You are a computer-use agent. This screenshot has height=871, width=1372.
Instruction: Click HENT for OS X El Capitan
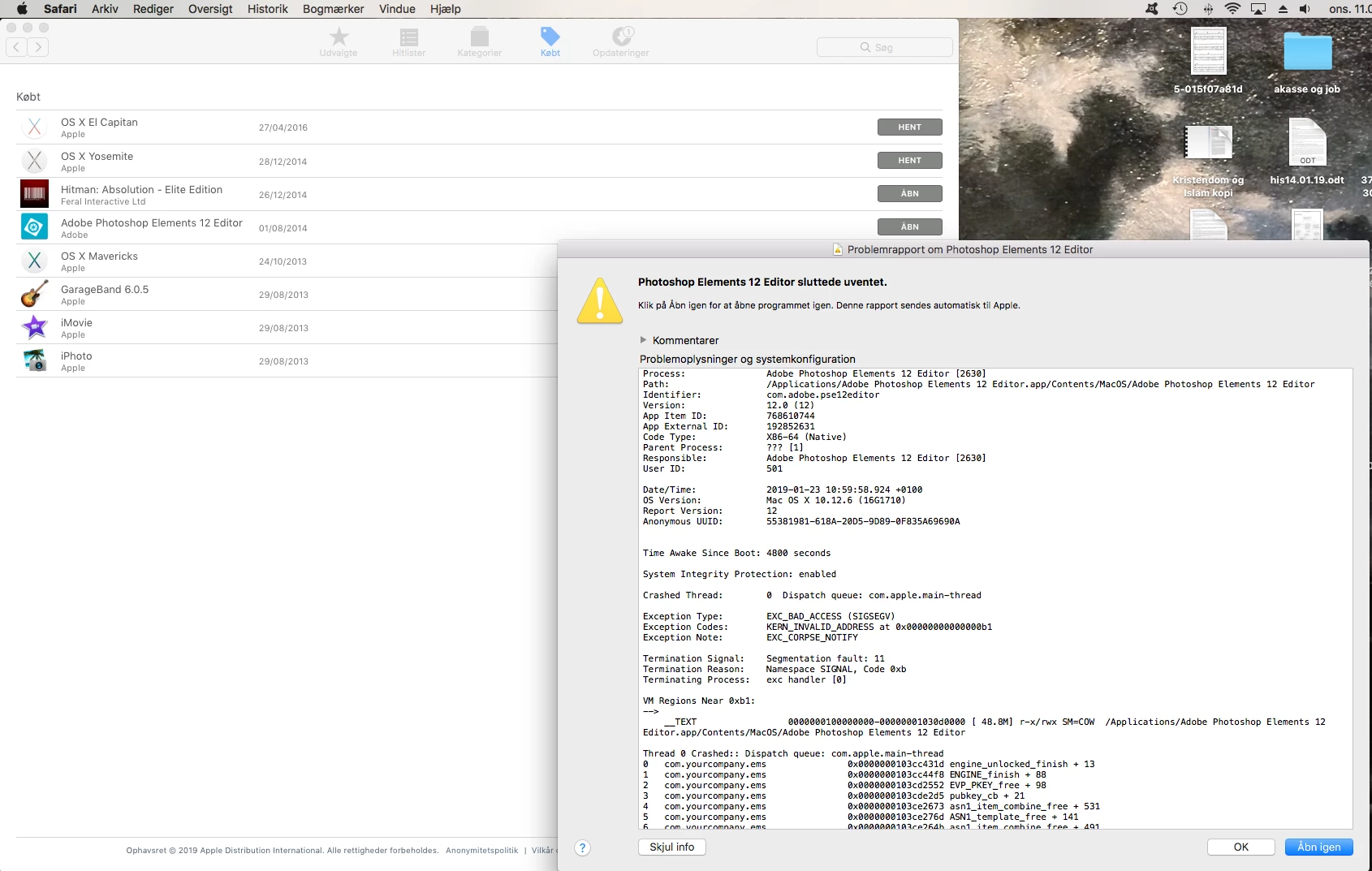click(909, 127)
